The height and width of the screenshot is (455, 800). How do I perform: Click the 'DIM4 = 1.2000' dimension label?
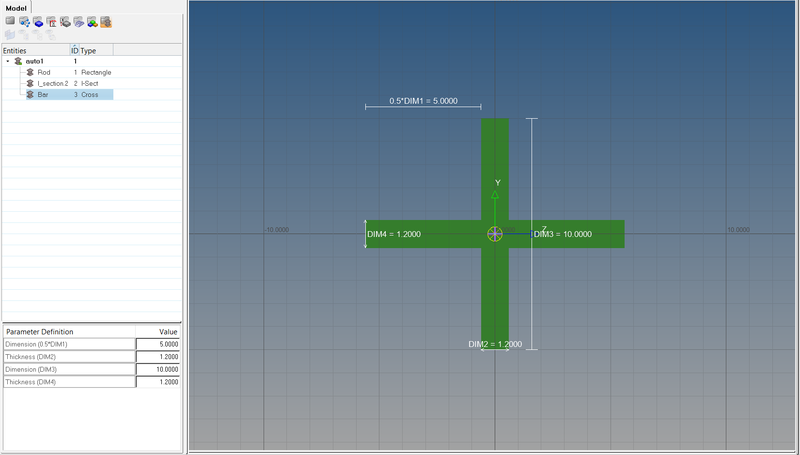pyautogui.click(x=394, y=234)
